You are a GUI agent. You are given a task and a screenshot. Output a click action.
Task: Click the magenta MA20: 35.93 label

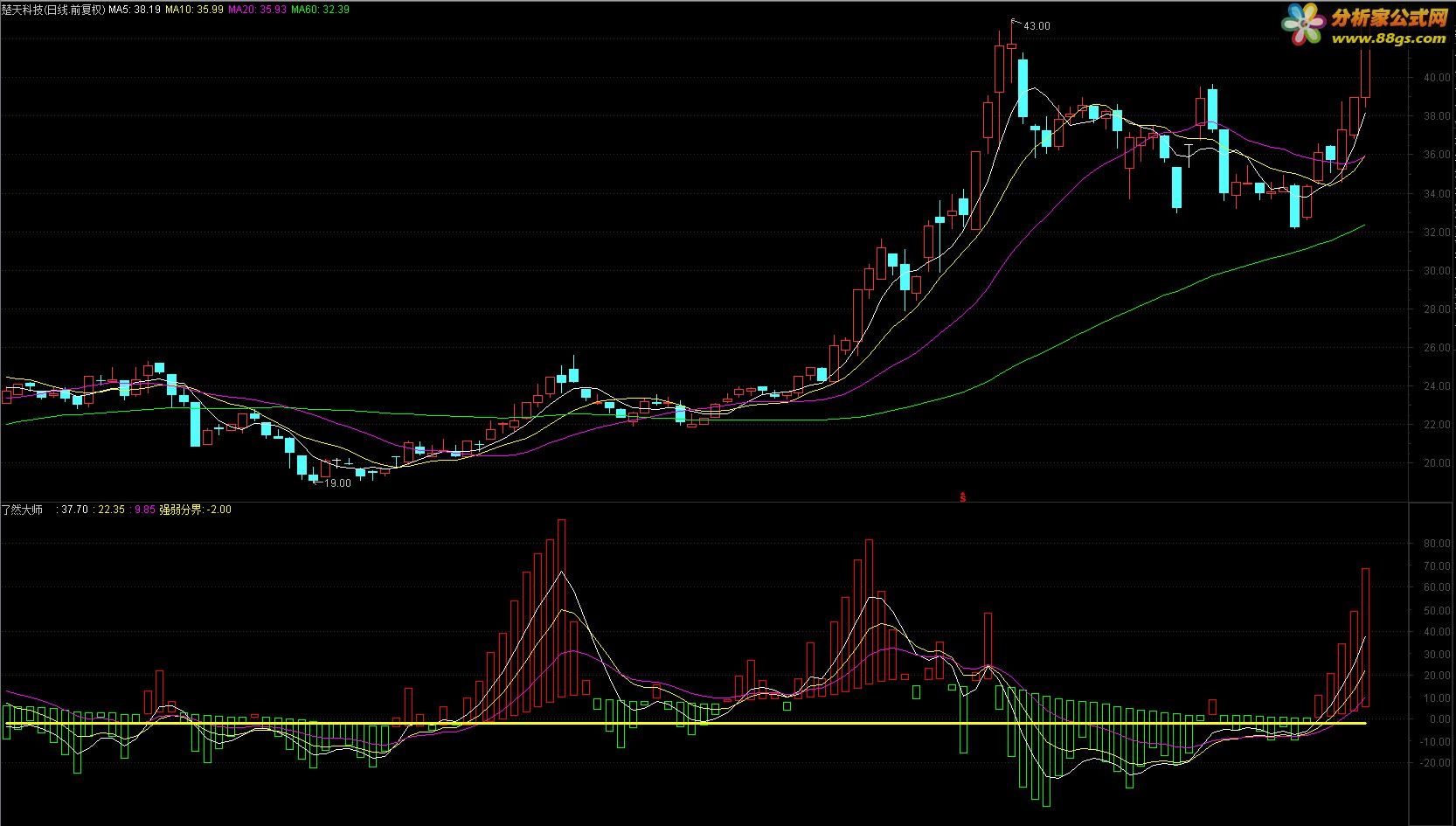(x=257, y=10)
